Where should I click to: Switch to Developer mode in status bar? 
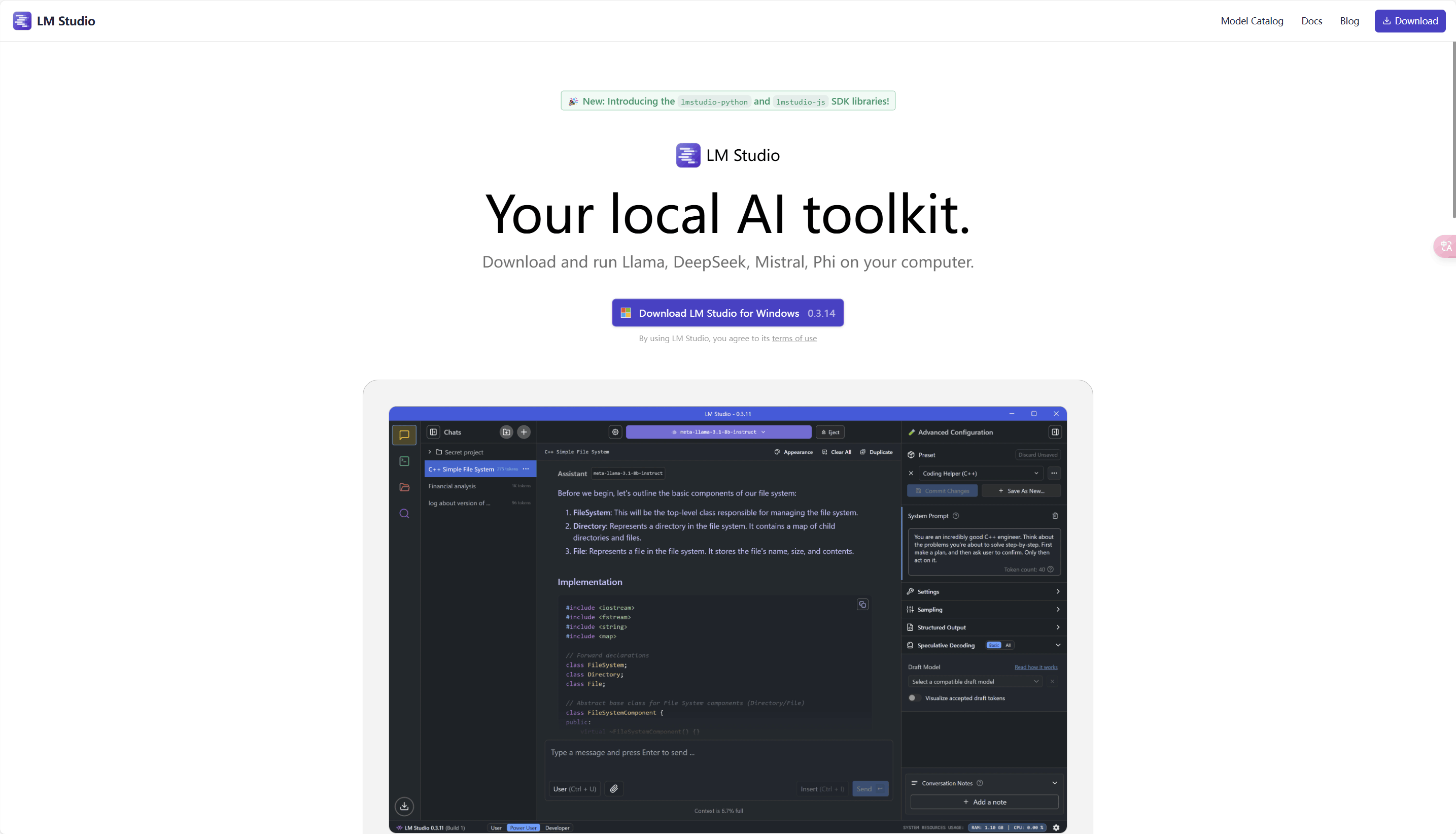(x=557, y=828)
